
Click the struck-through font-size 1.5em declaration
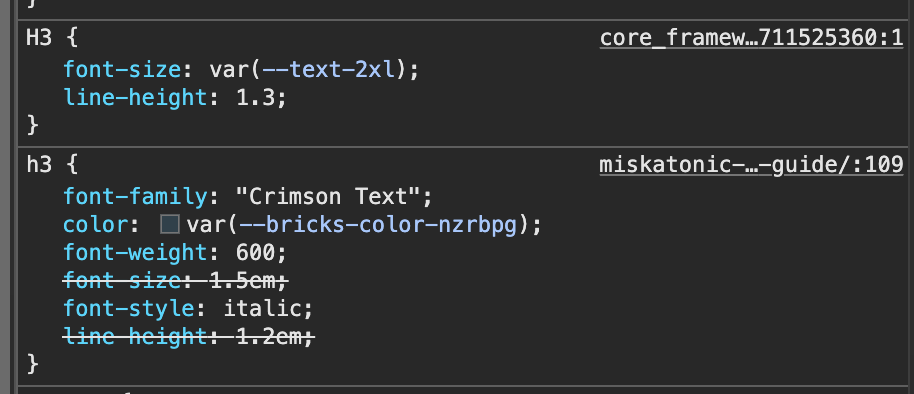[x=175, y=280]
